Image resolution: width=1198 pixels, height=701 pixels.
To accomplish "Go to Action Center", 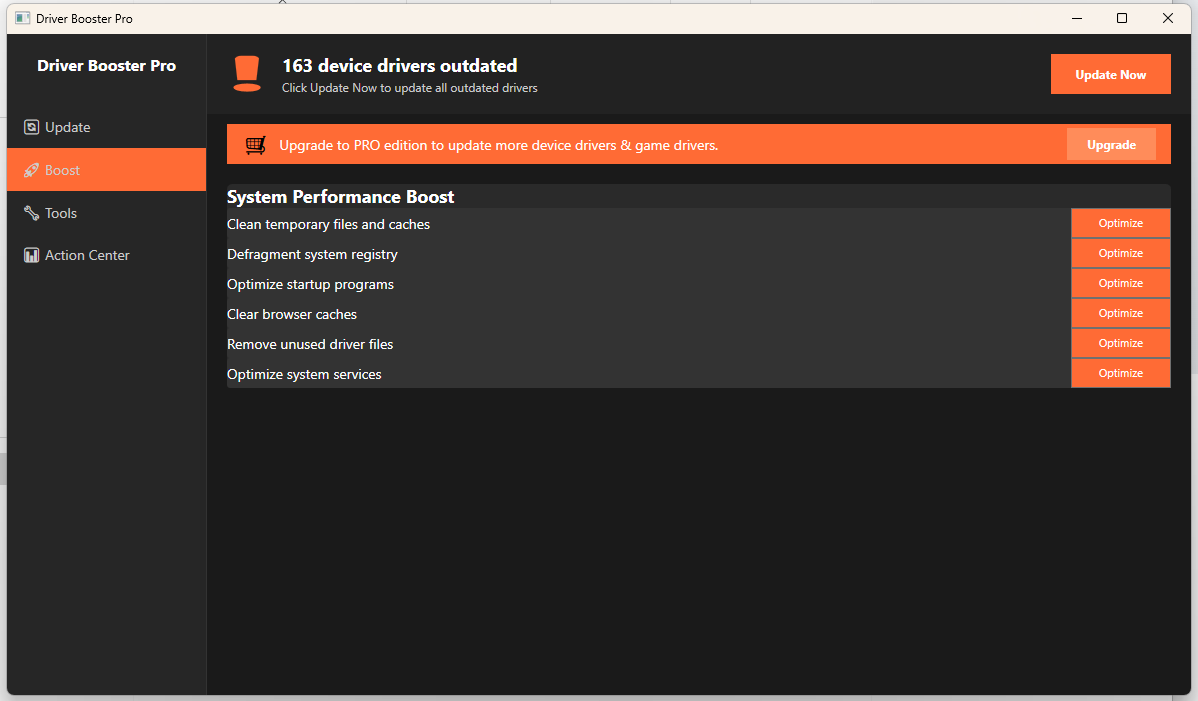I will coord(106,255).
